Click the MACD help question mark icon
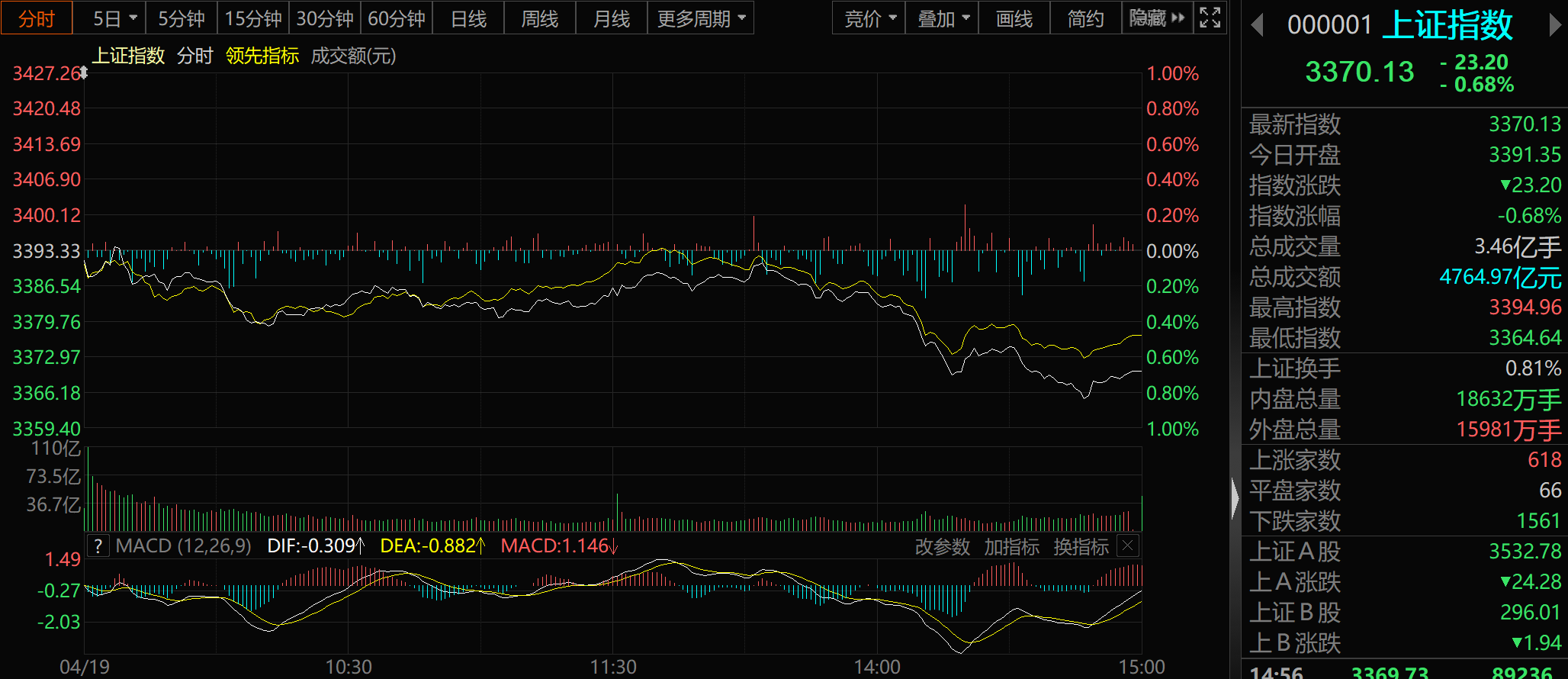 pos(98,546)
